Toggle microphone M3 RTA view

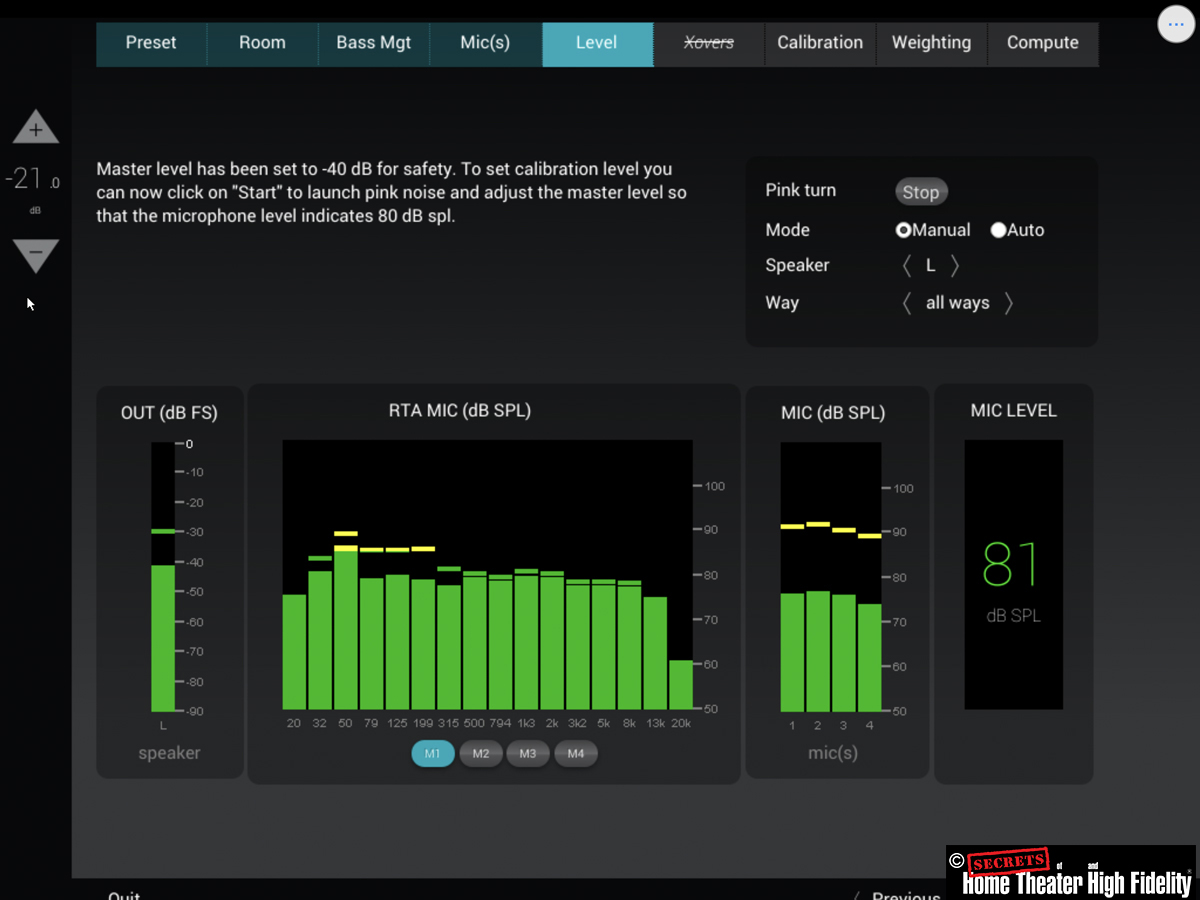(528, 754)
